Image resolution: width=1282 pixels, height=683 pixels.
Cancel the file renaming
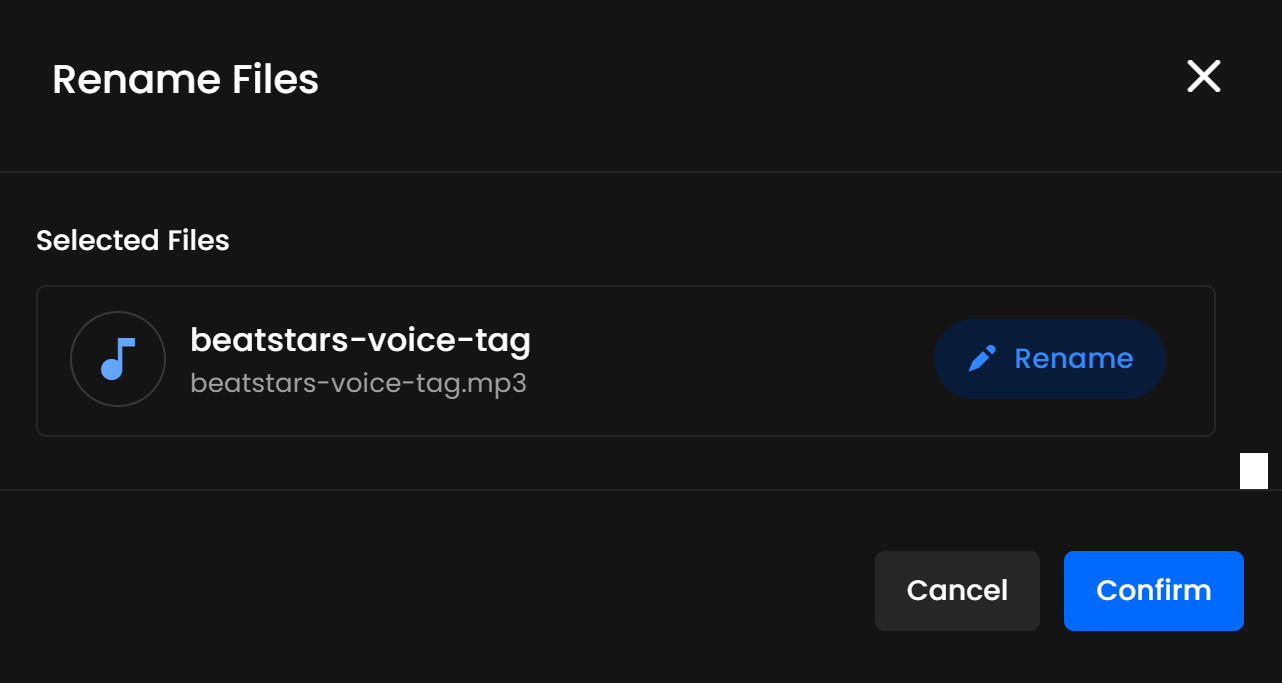pos(957,591)
